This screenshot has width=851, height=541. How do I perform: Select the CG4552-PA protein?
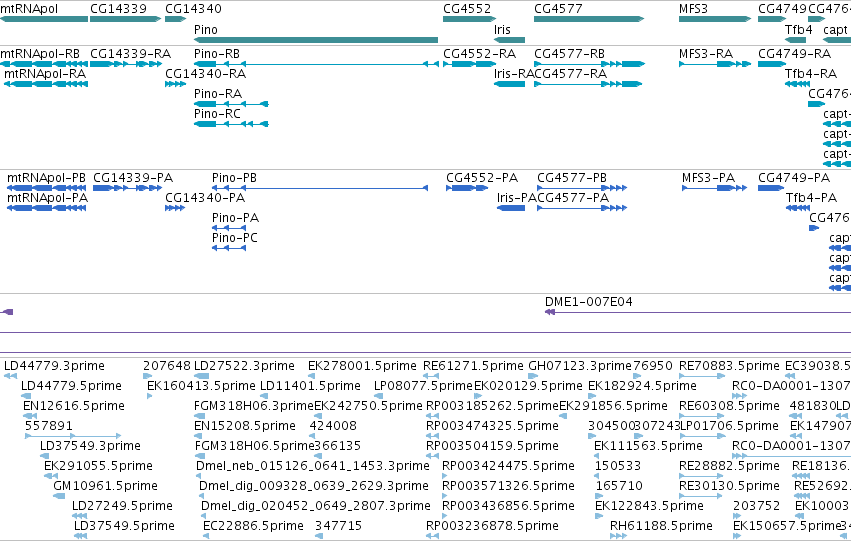coord(467,188)
